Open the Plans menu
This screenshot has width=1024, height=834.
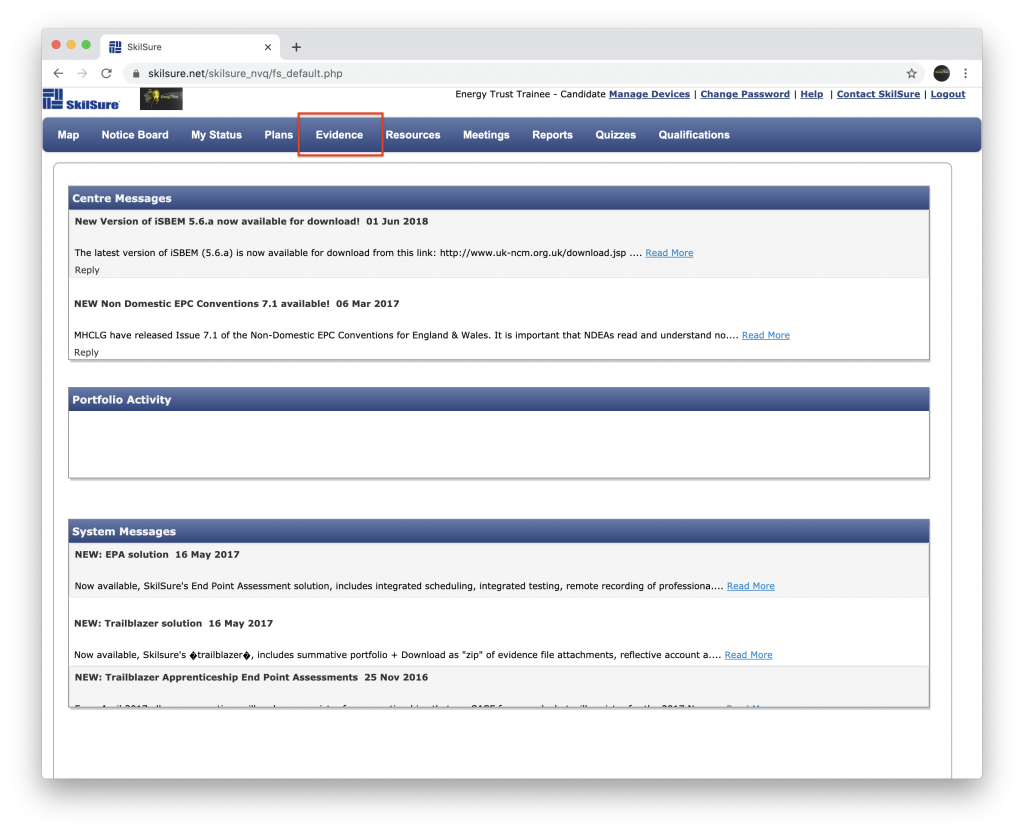(x=279, y=135)
